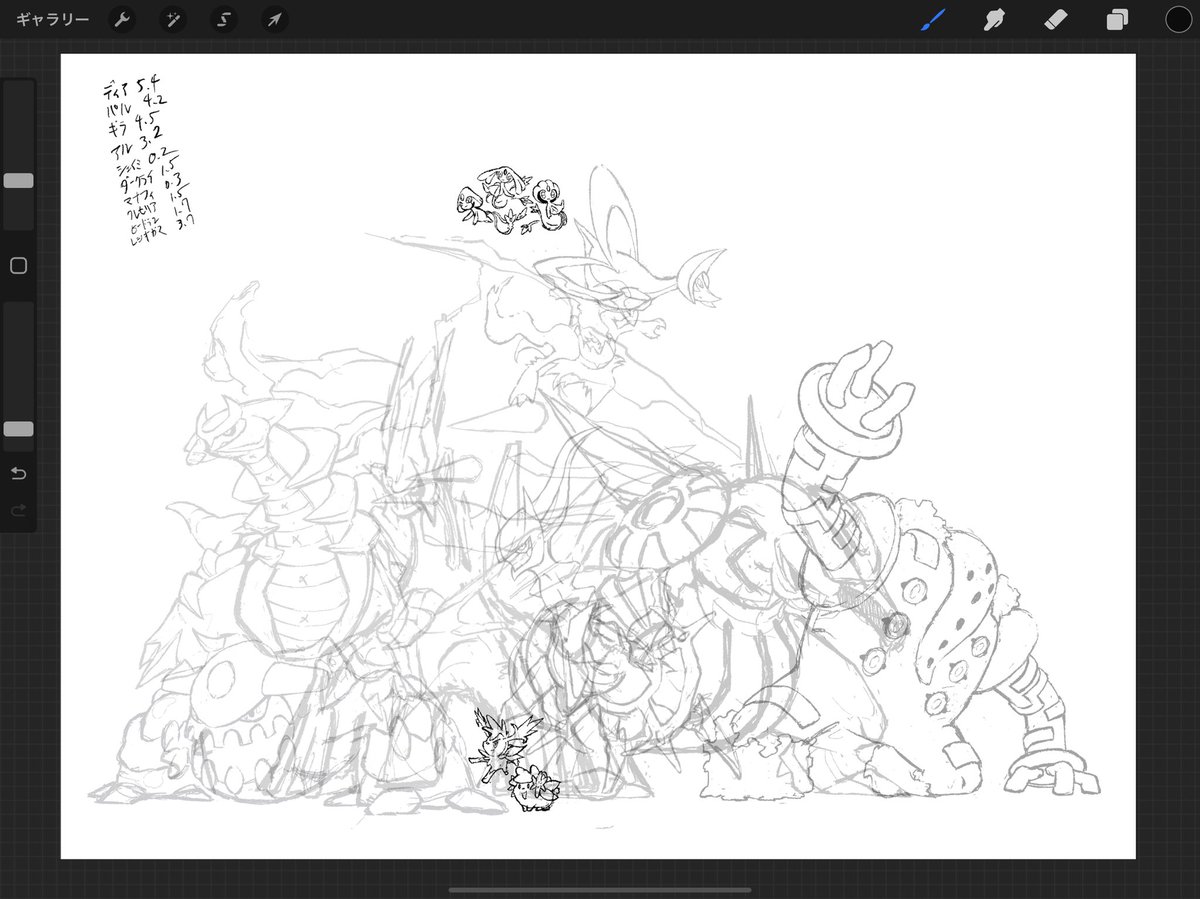The height and width of the screenshot is (899, 1200).
Task: Select the Eraser tool
Action: (x=1056, y=20)
